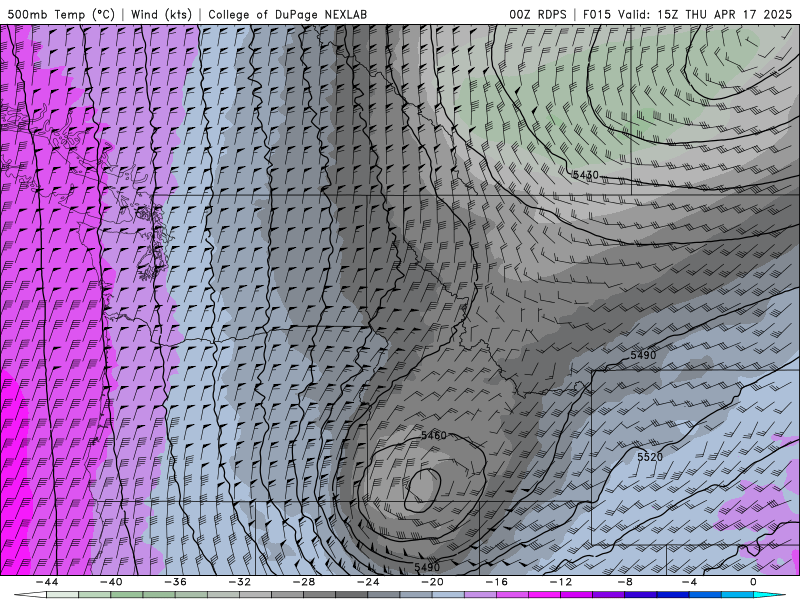Click the -40 colorbar tick label
Viewport: 800px width, 600px height.
[x=111, y=582]
